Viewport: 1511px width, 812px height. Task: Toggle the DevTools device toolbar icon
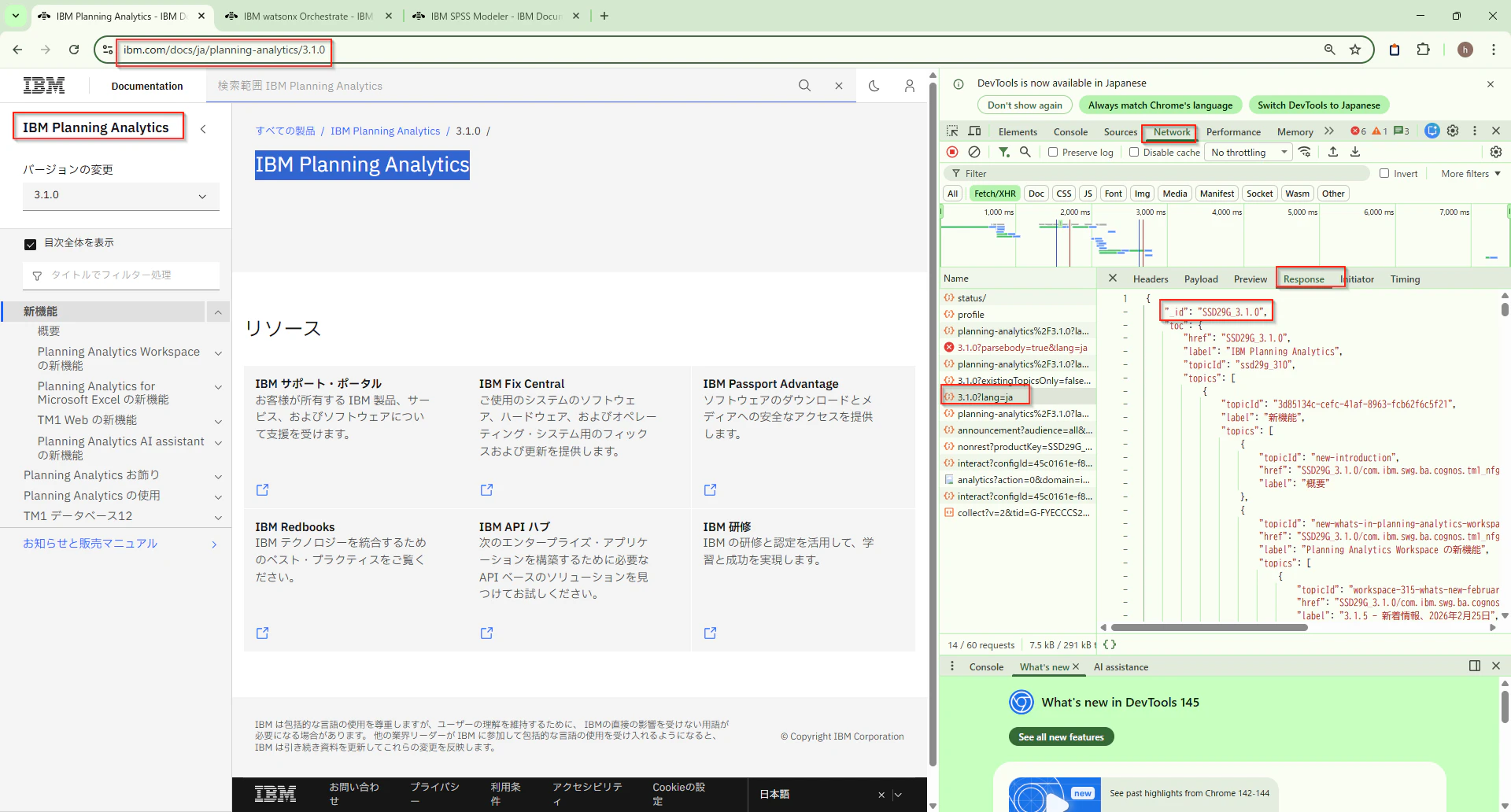coord(974,131)
